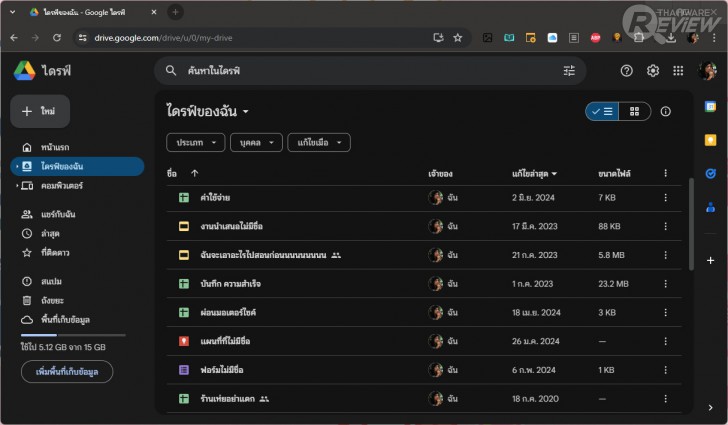This screenshot has height=425, width=728.
Task: Switch to list layout view
Action: pos(602,112)
